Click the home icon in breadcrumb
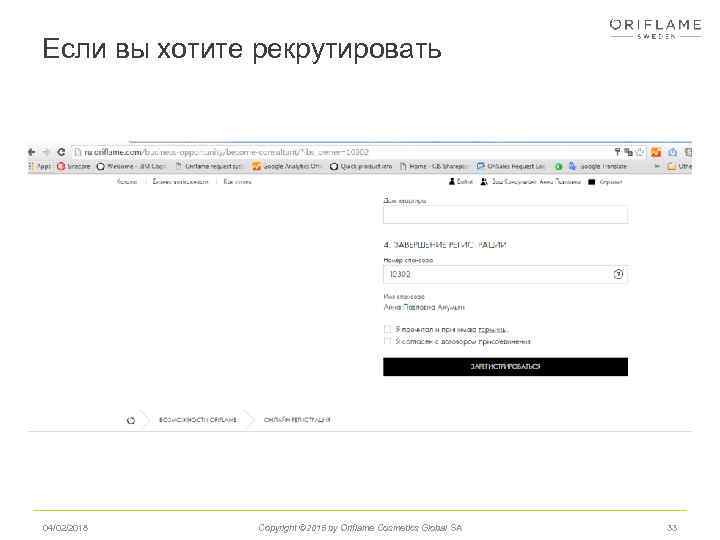This screenshot has width=720, height=540. click(x=131, y=420)
